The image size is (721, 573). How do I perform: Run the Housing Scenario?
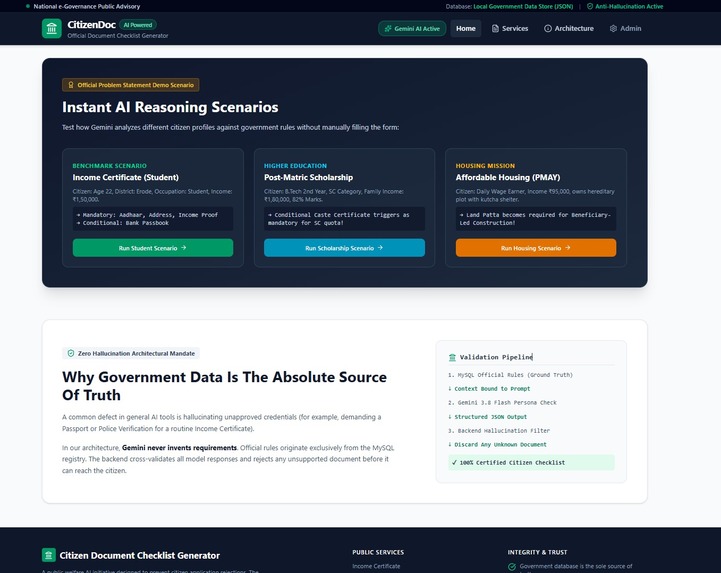(x=536, y=248)
